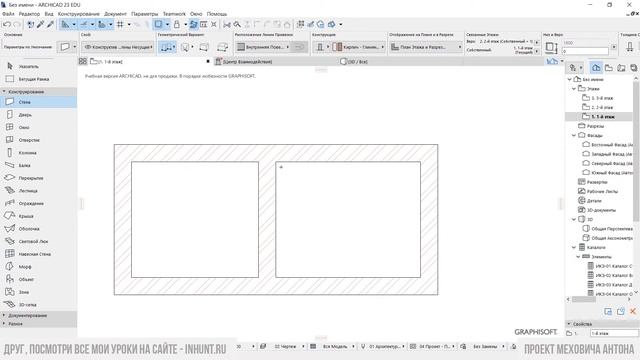
Task: Select the straight wall geometry method
Action: tap(167, 47)
